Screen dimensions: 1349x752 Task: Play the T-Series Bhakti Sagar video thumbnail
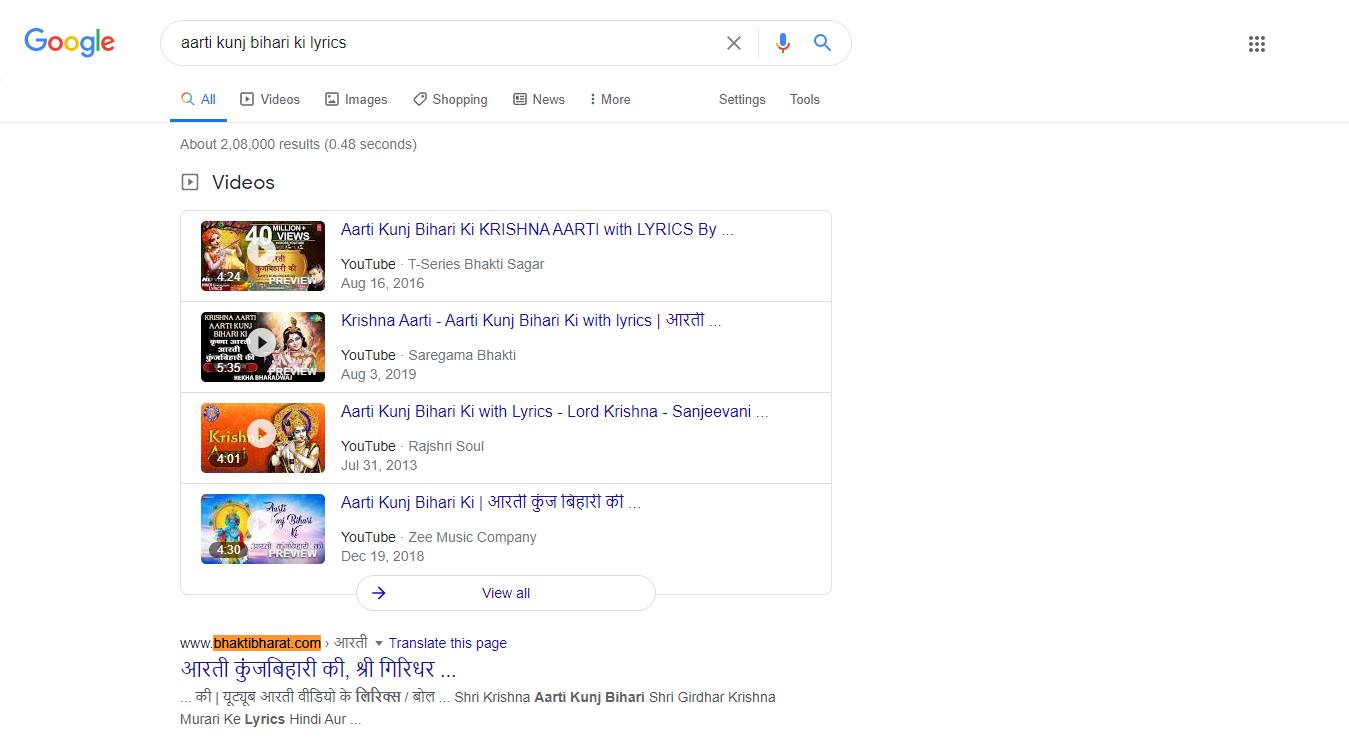(x=262, y=256)
